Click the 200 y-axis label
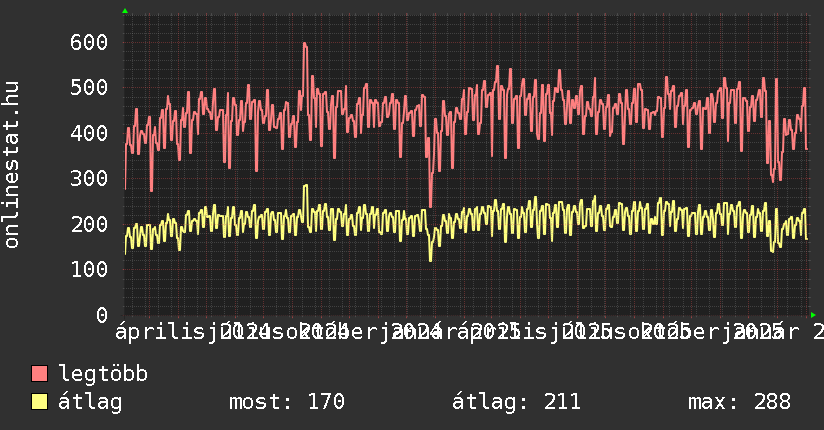 89,224
